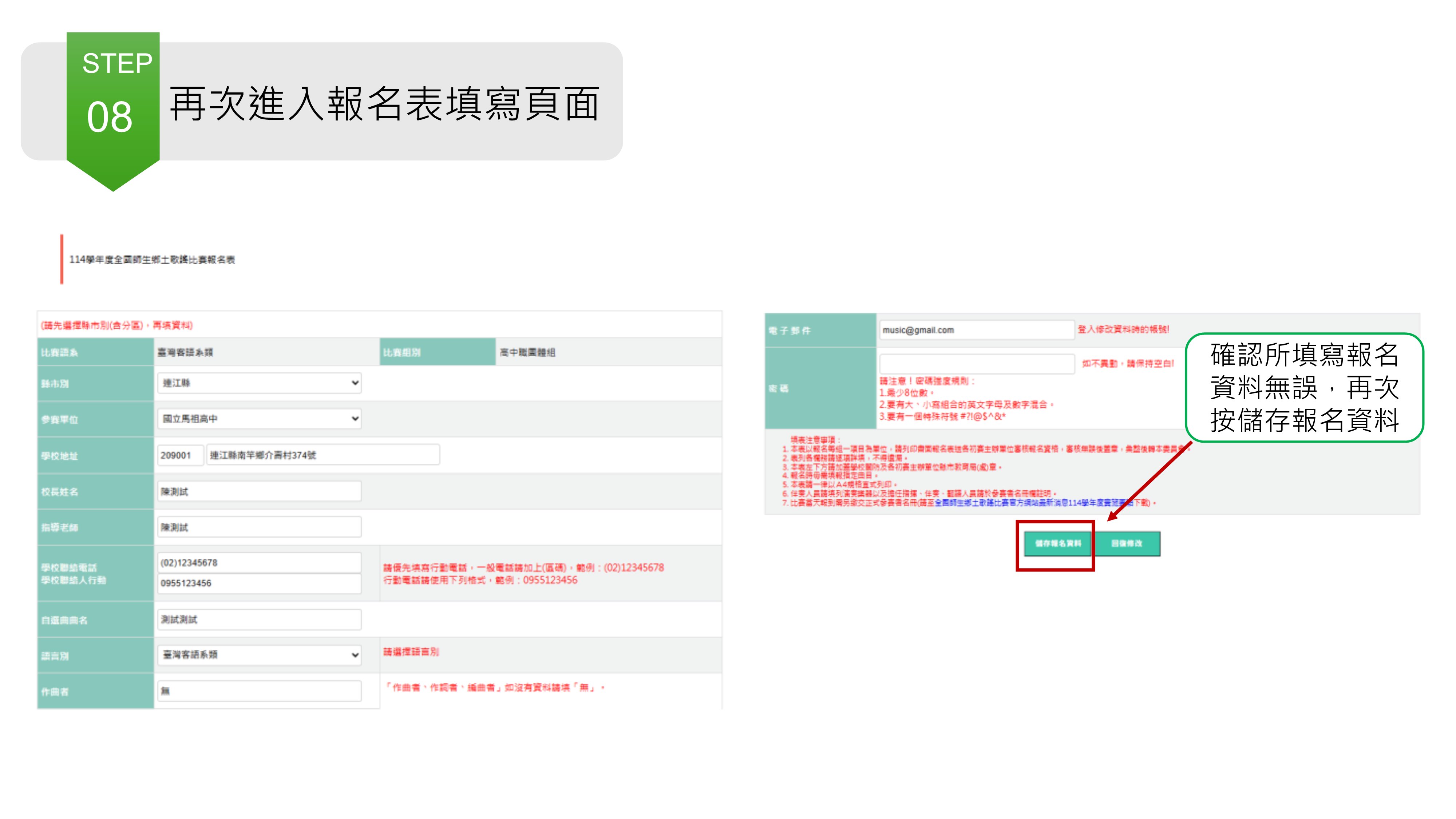Focus the 指導老師 instructor name field
Viewport: 1456px width, 819px height.
(x=259, y=527)
